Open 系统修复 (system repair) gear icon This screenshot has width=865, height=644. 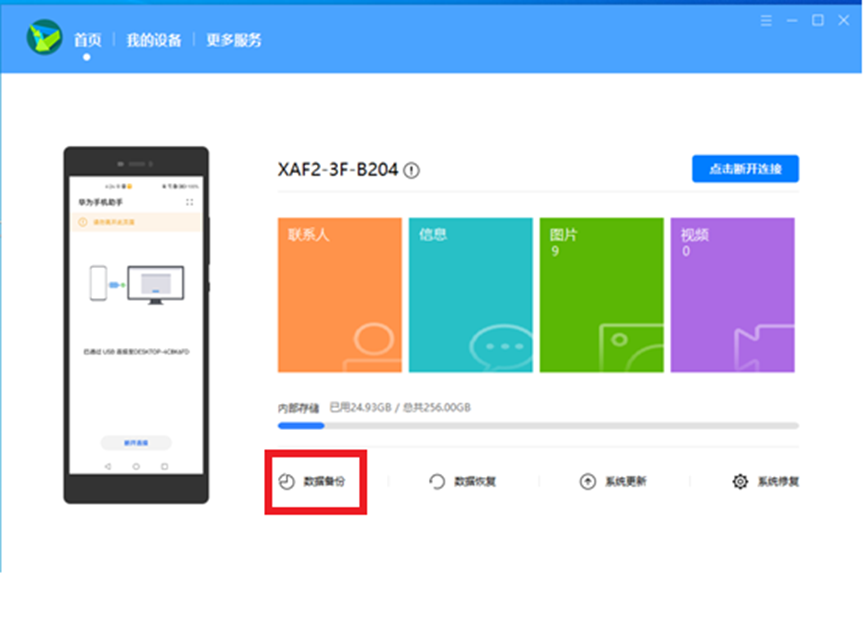coord(740,482)
